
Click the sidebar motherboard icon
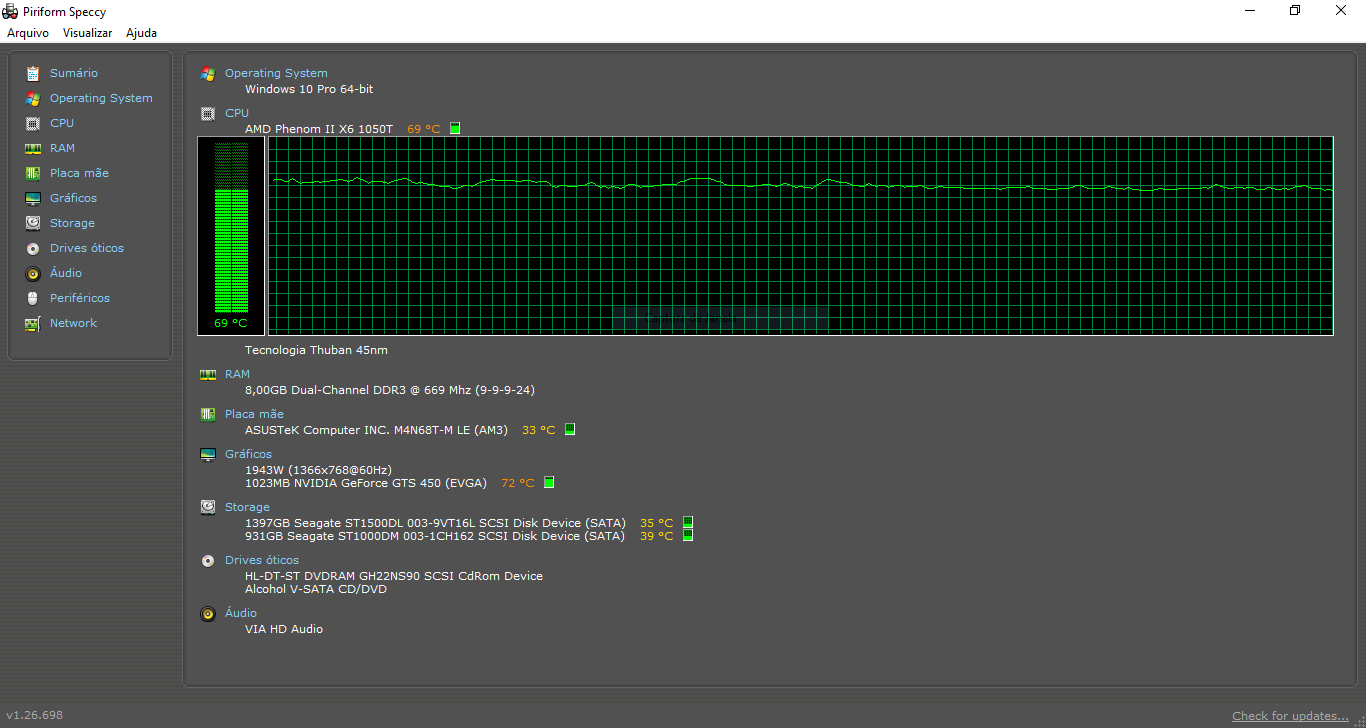coord(33,173)
